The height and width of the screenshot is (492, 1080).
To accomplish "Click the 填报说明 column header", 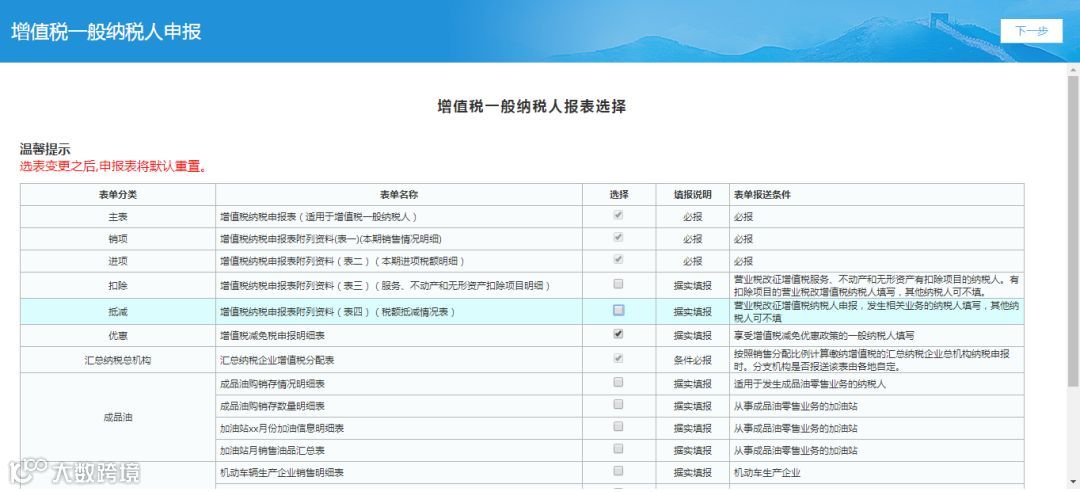I will 692,195.
